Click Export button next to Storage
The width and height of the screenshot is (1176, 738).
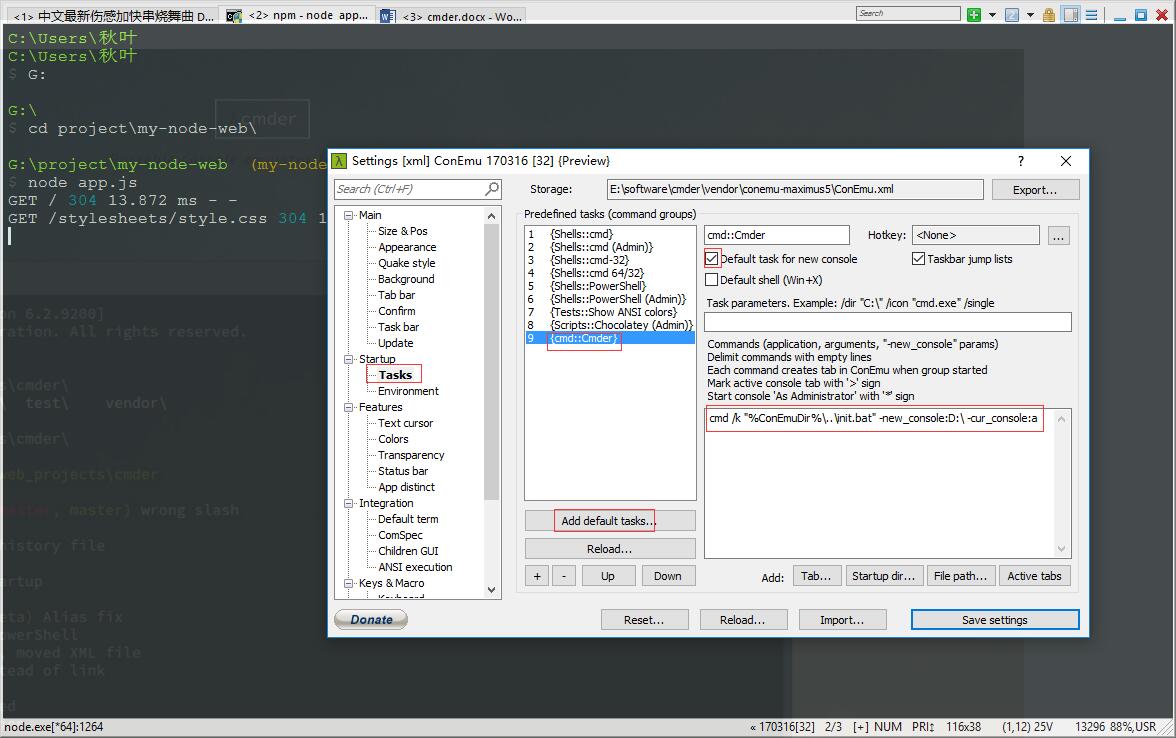pos(1035,190)
